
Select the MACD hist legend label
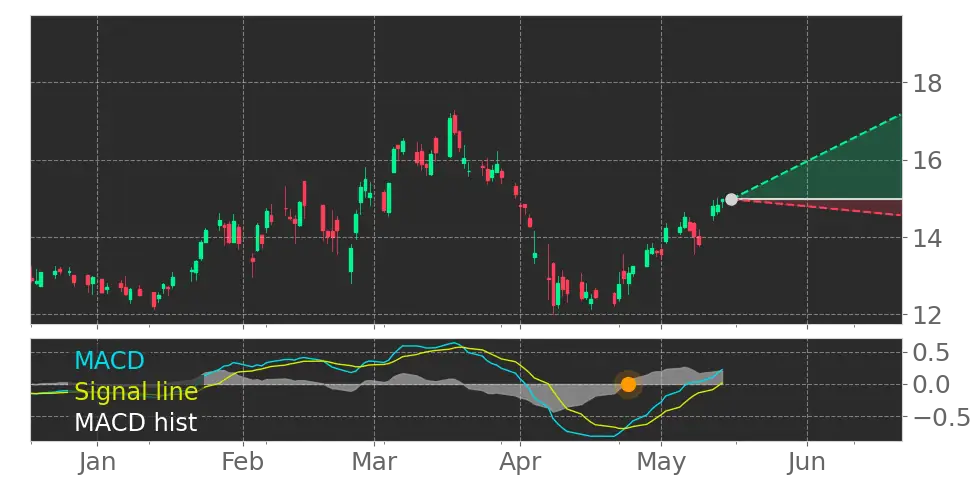136,423
